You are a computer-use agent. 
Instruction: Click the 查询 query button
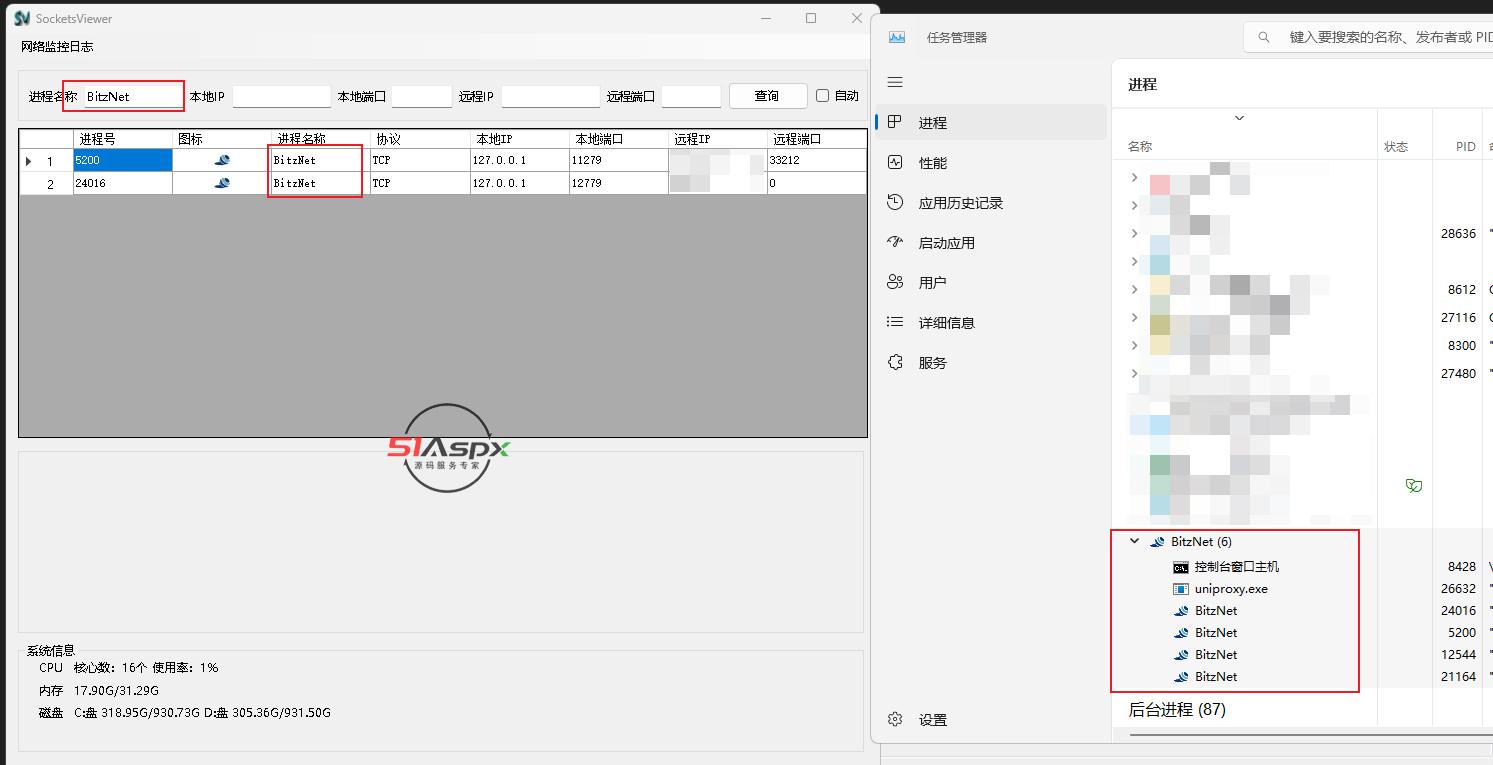pos(767,96)
